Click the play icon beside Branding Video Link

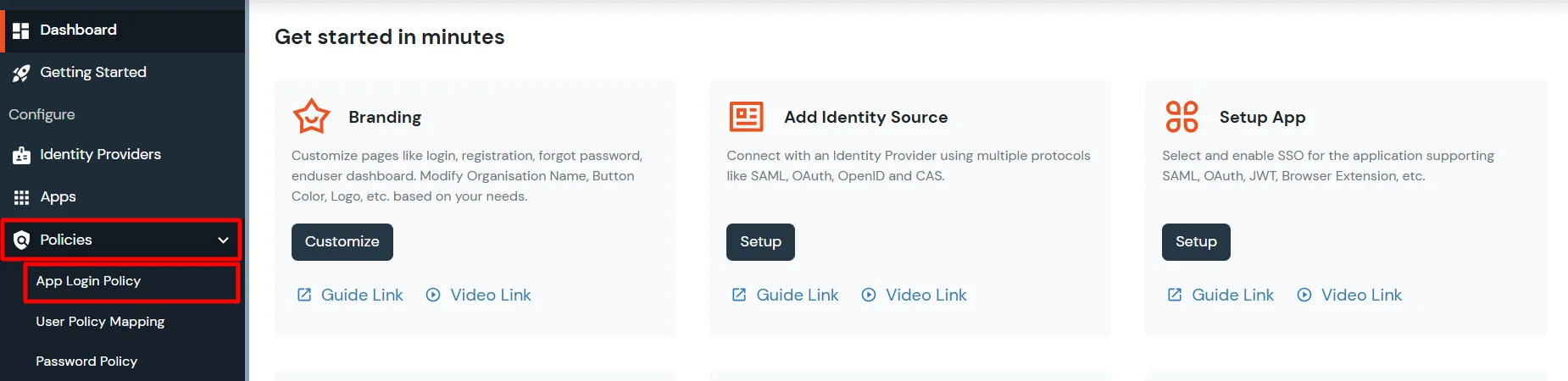coord(433,295)
